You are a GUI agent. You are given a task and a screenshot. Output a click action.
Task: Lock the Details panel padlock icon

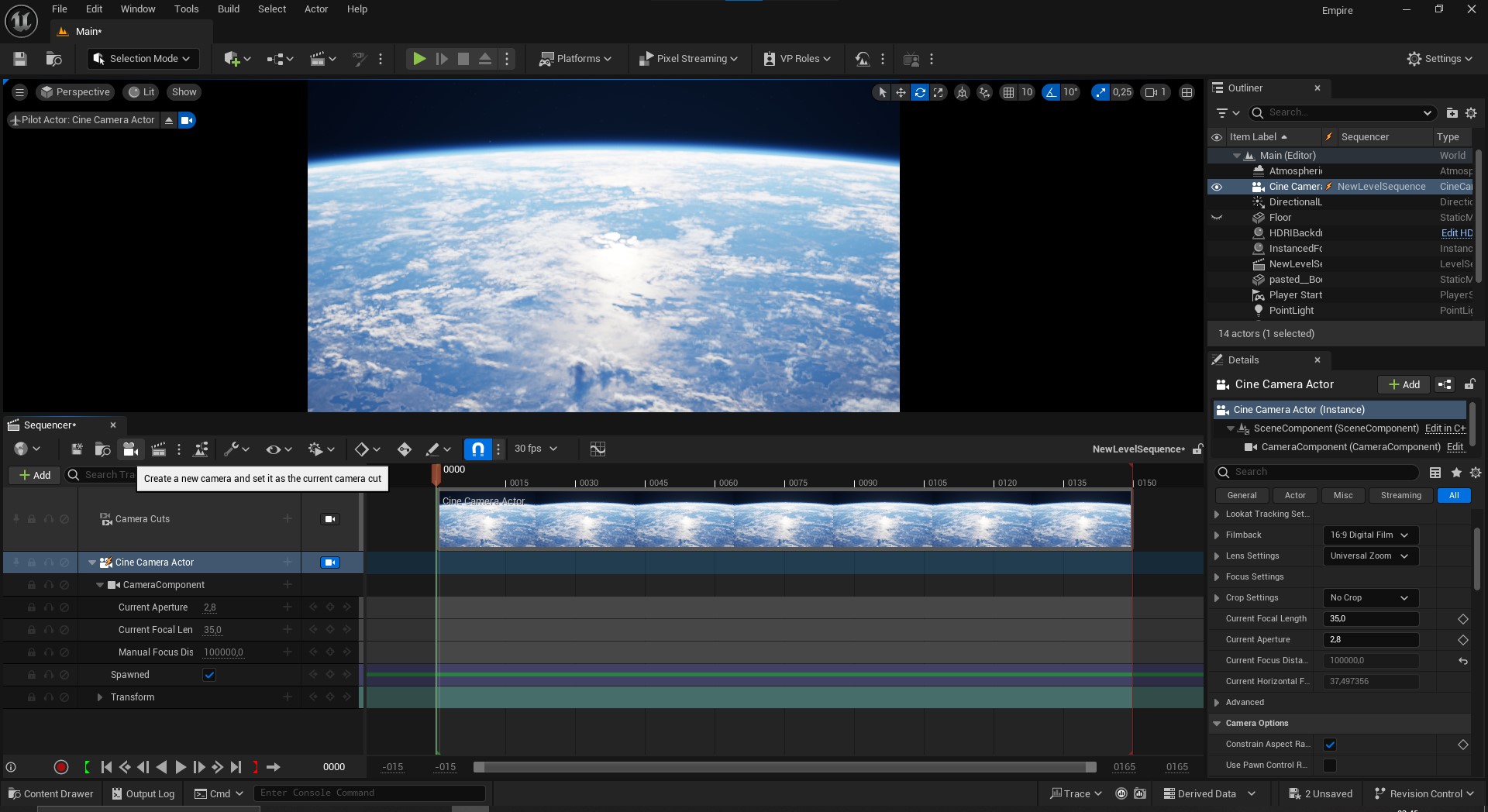(1469, 384)
